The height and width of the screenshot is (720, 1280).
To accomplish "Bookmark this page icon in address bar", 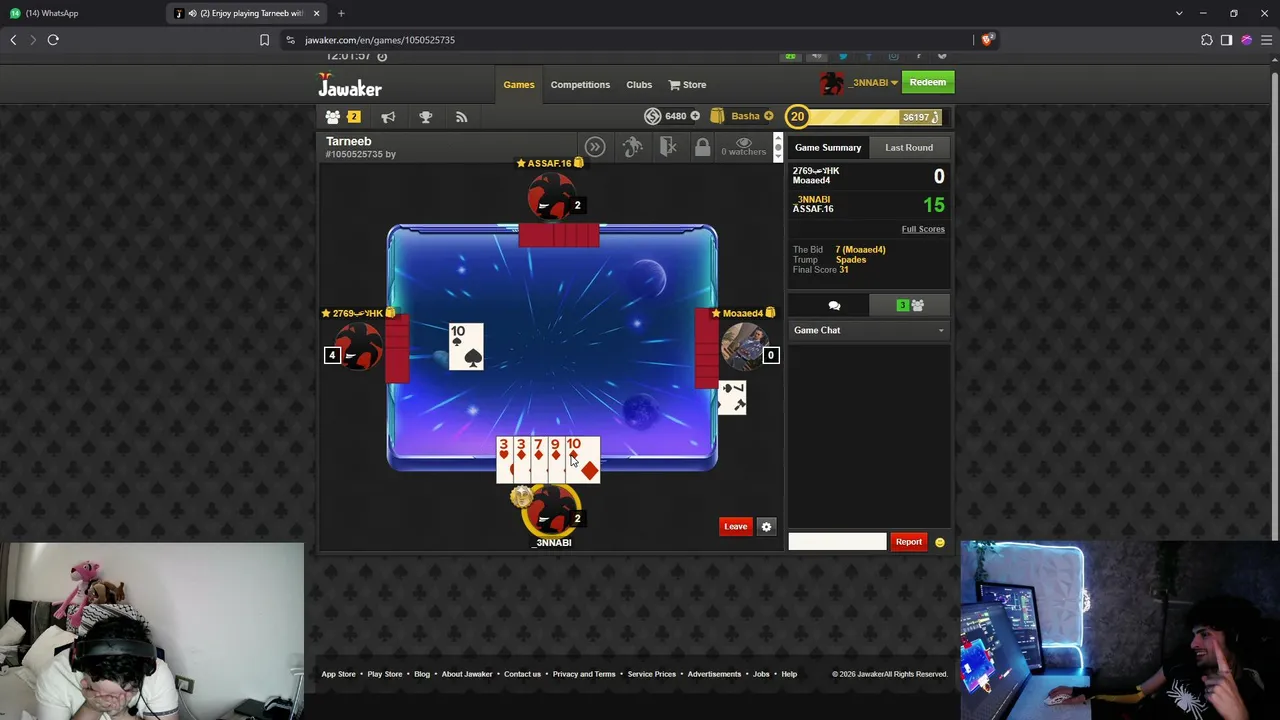I will pyautogui.click(x=264, y=40).
